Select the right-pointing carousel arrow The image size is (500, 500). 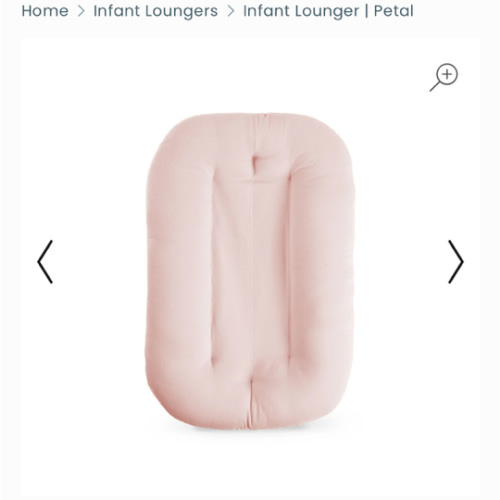pyautogui.click(x=456, y=262)
